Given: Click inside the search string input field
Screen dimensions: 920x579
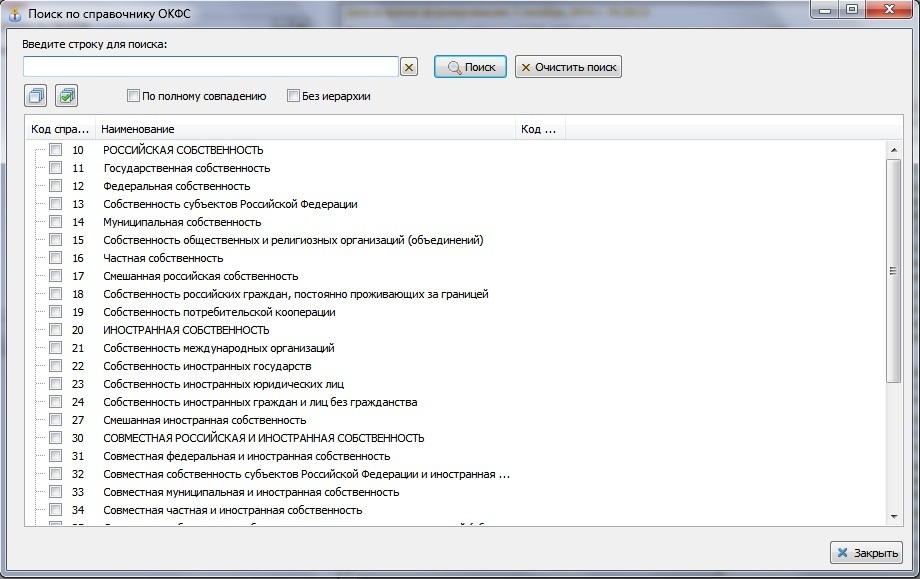Looking at the screenshot, I should (x=211, y=67).
